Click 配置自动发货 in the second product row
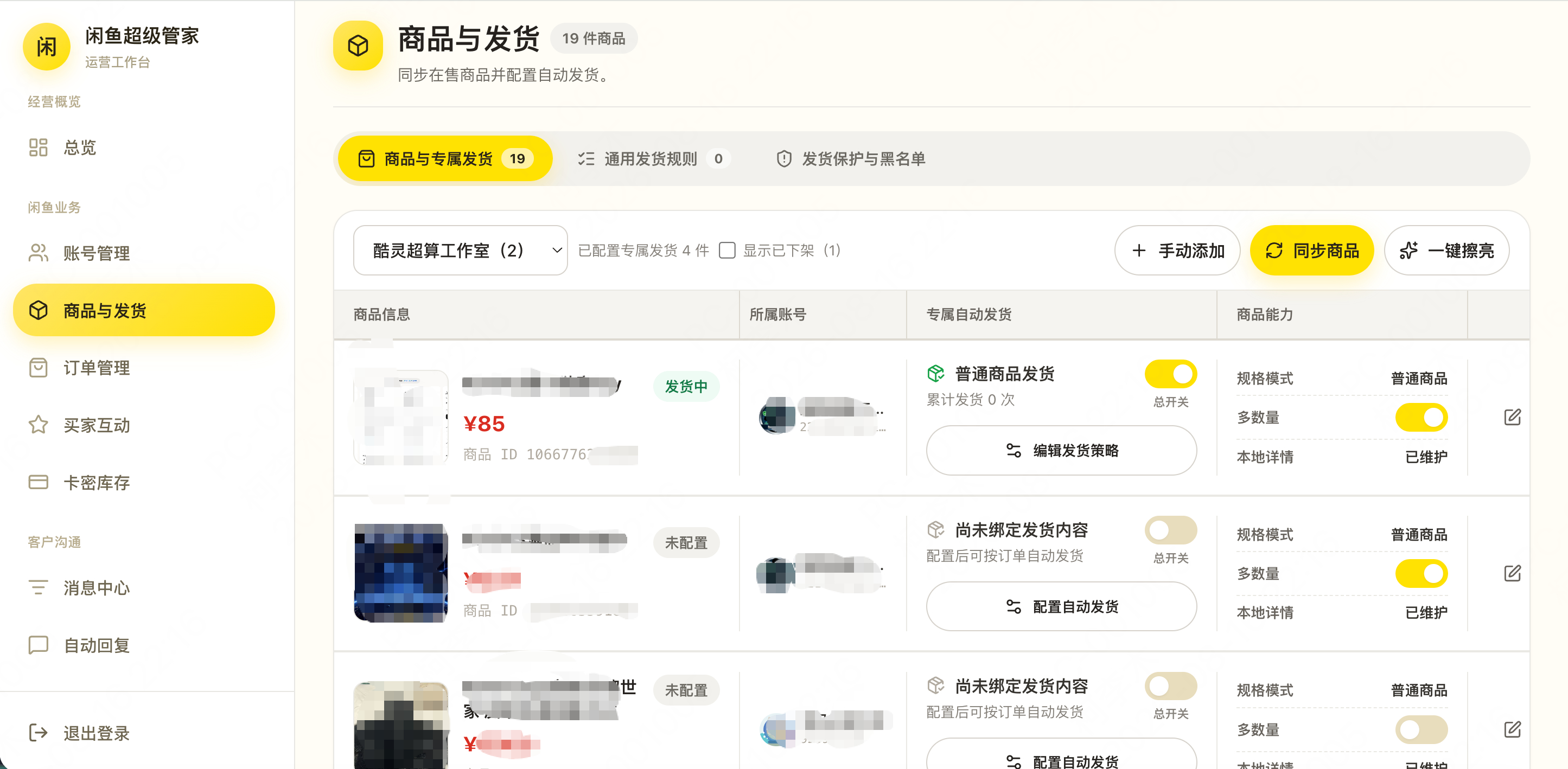Viewport: 1568px width, 769px height. click(x=1061, y=606)
